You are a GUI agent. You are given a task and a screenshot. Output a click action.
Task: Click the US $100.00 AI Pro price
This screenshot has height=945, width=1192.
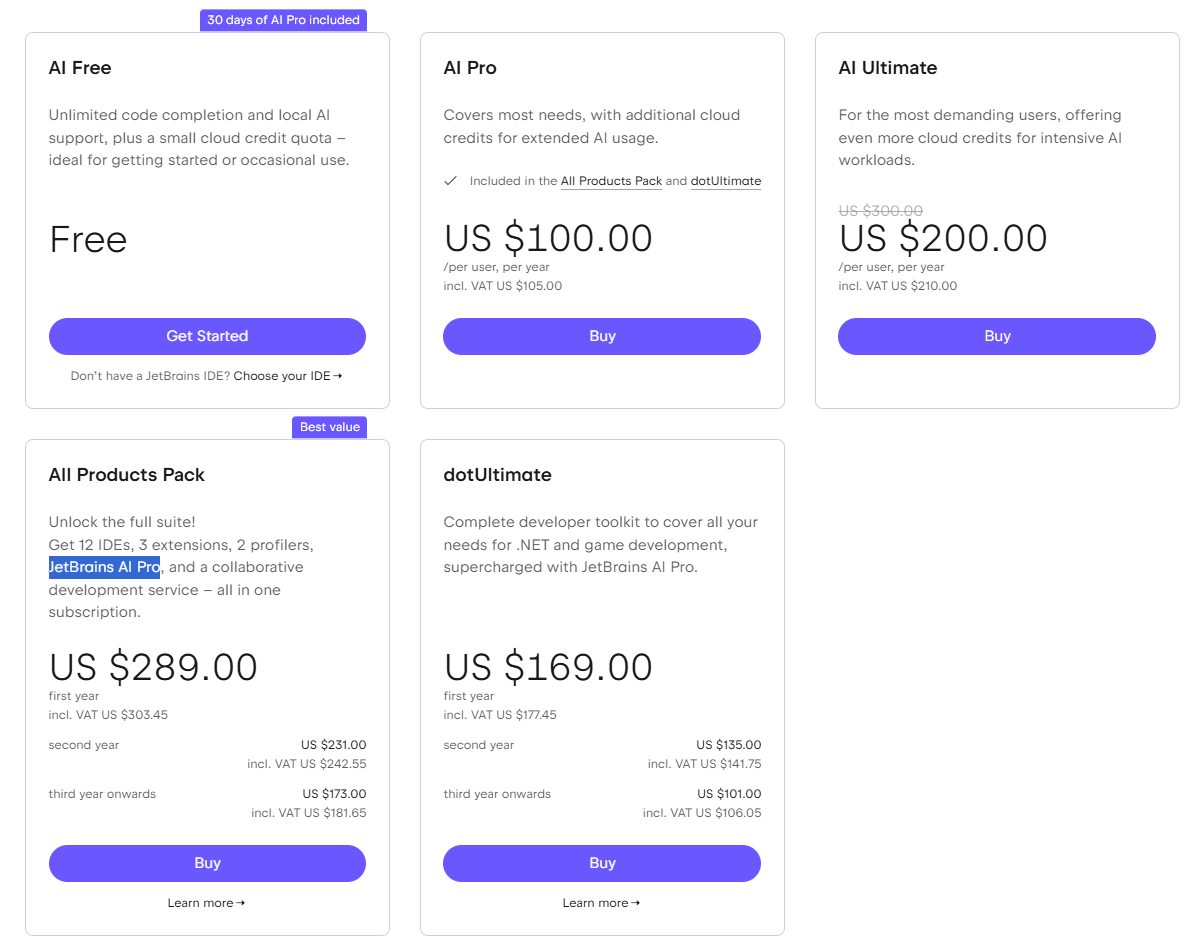click(x=548, y=239)
